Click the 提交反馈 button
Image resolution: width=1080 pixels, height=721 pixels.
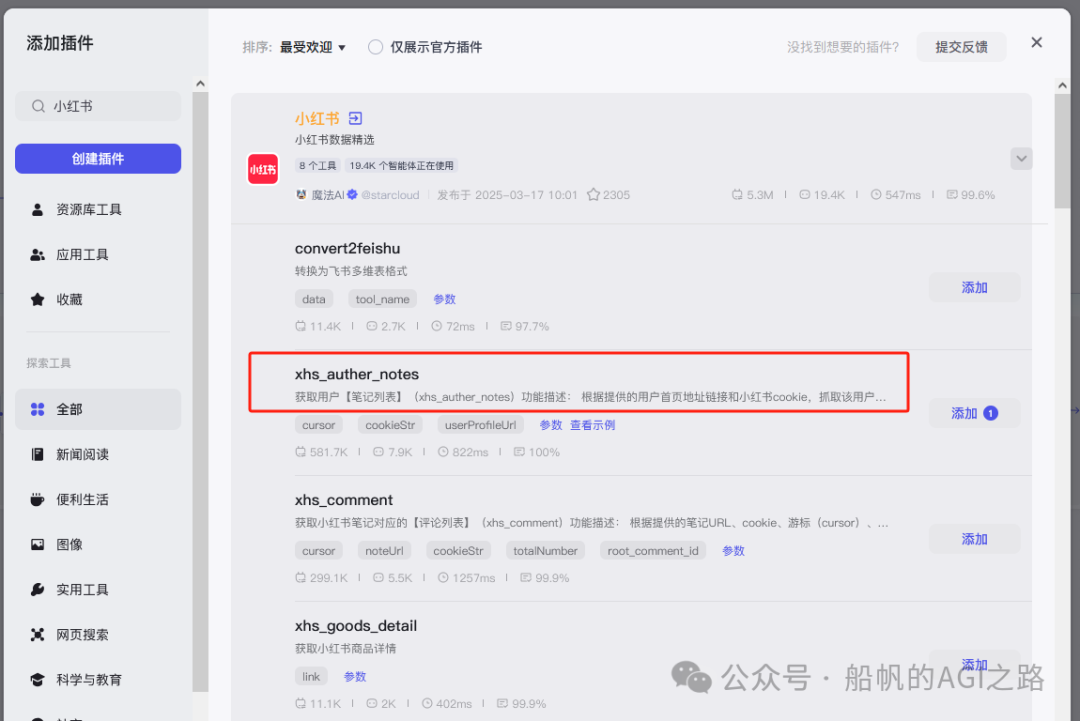pos(961,47)
